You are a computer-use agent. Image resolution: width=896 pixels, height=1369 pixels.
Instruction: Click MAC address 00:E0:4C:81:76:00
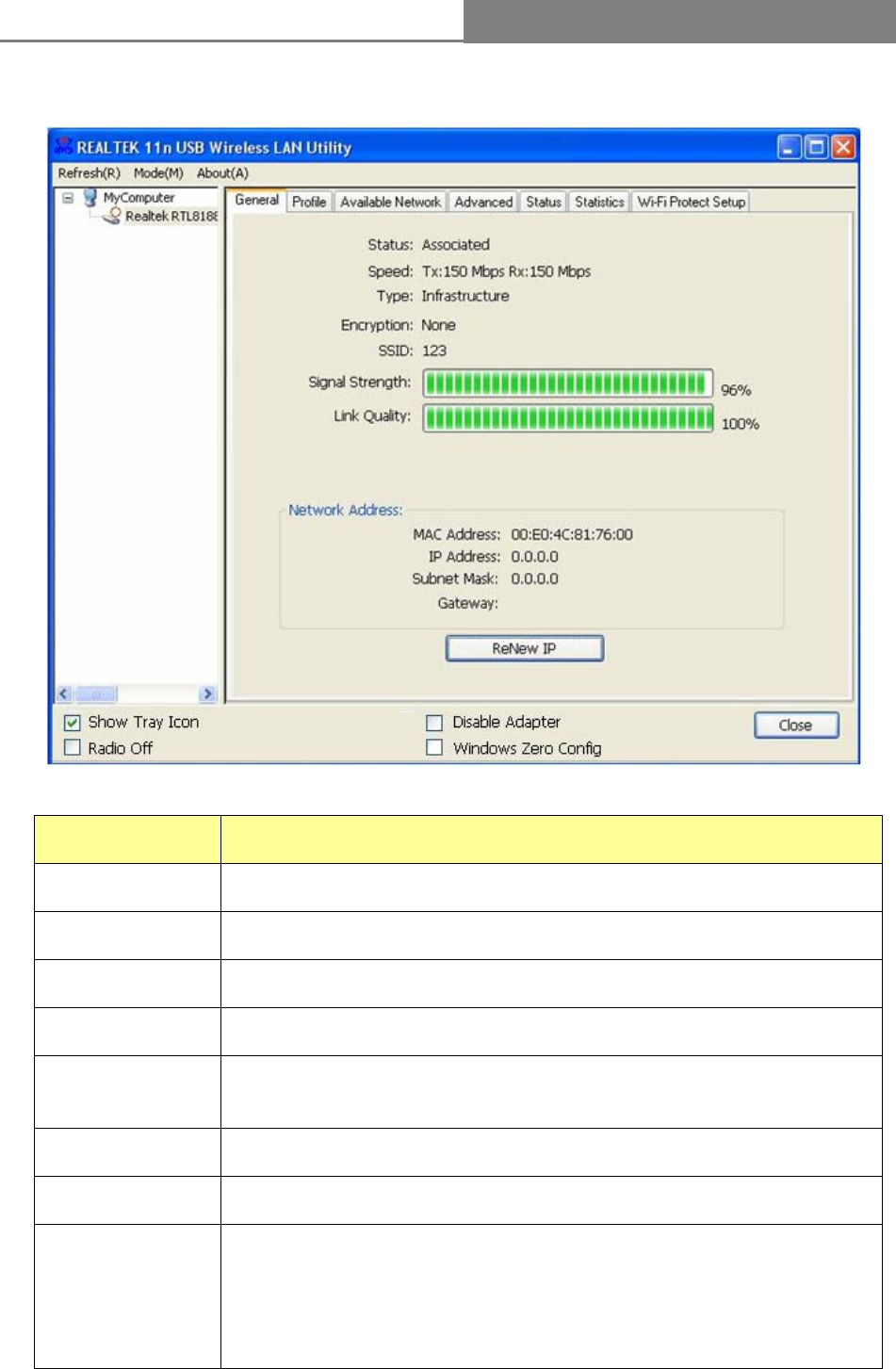click(x=572, y=534)
